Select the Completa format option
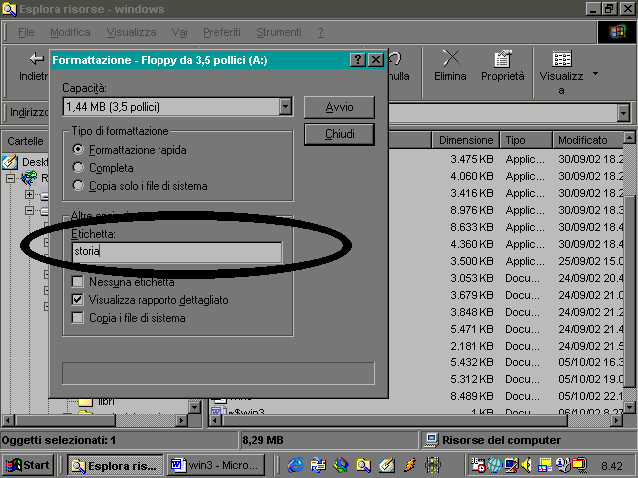The width and height of the screenshot is (638, 478). (78, 168)
